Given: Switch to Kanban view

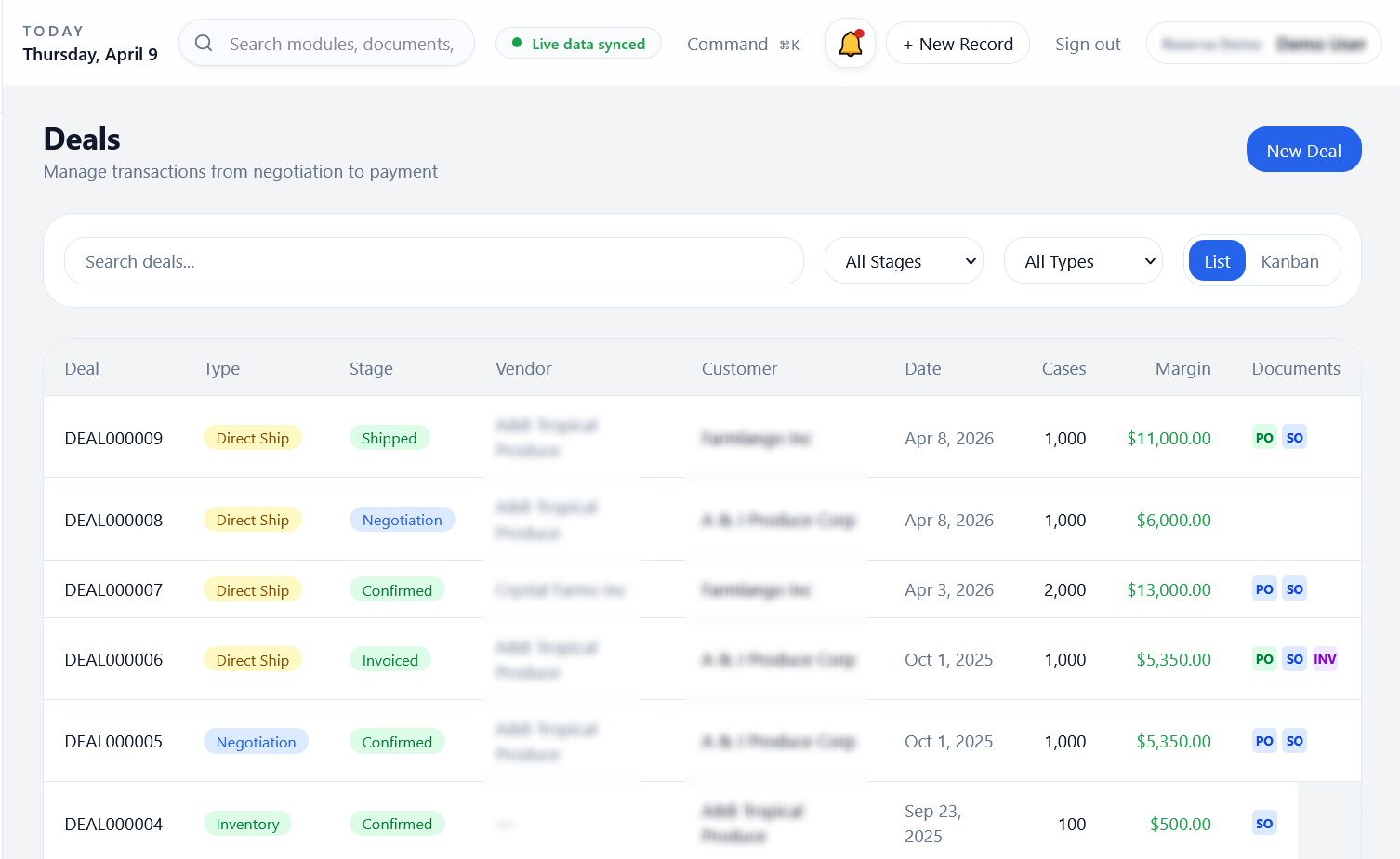Looking at the screenshot, I should [1289, 261].
